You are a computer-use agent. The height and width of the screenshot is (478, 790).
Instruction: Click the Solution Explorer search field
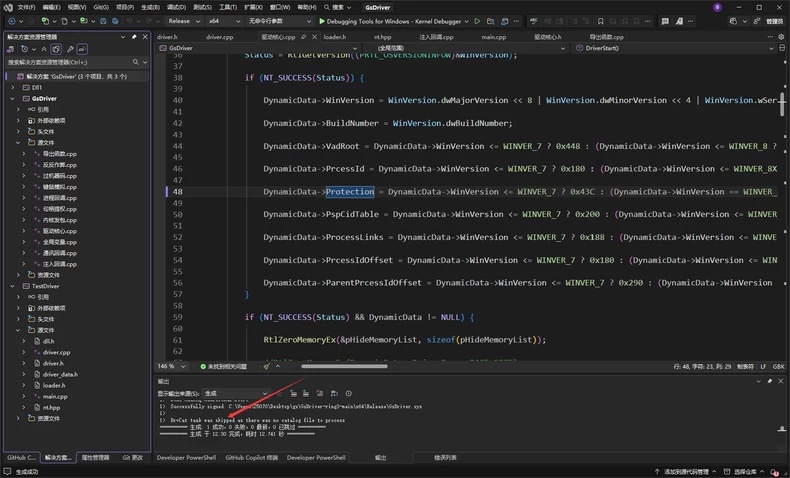[70, 62]
